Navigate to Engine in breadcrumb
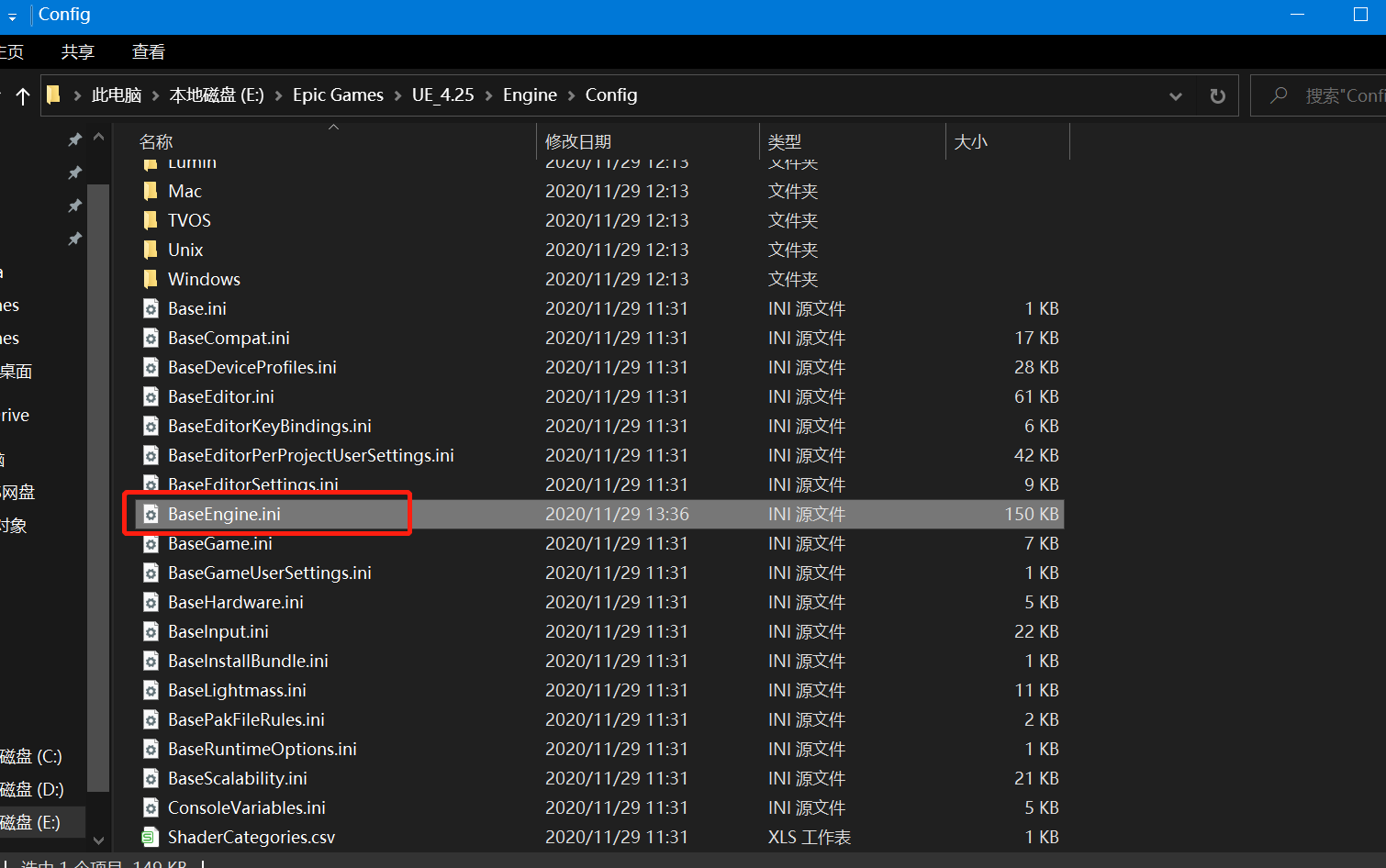The height and width of the screenshot is (868, 1386). (x=530, y=95)
